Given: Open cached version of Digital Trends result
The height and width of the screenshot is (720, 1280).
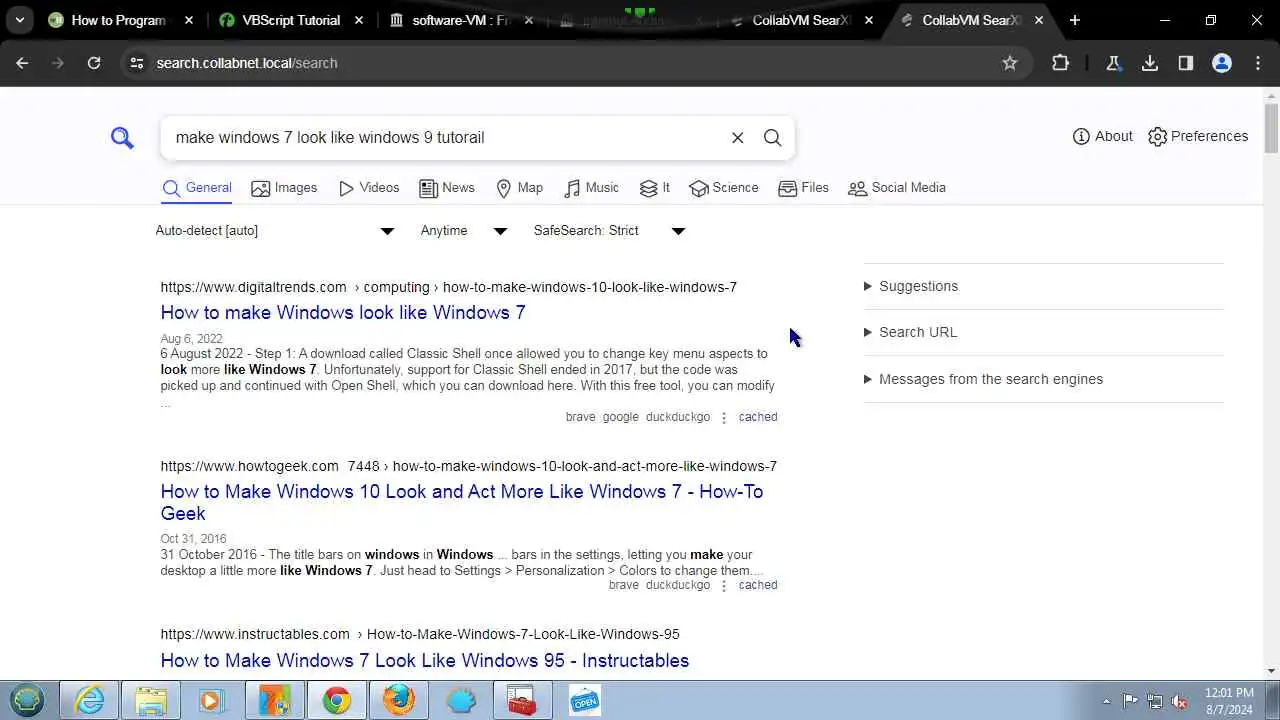Looking at the screenshot, I should click(758, 417).
